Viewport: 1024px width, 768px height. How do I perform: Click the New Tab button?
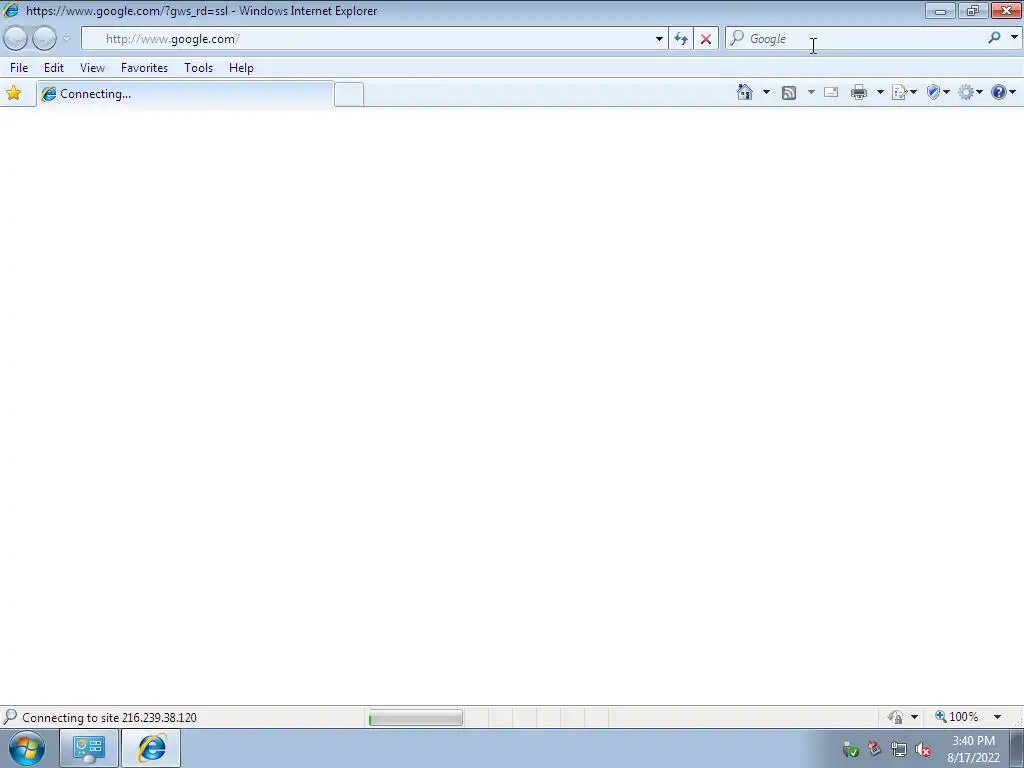pos(349,95)
